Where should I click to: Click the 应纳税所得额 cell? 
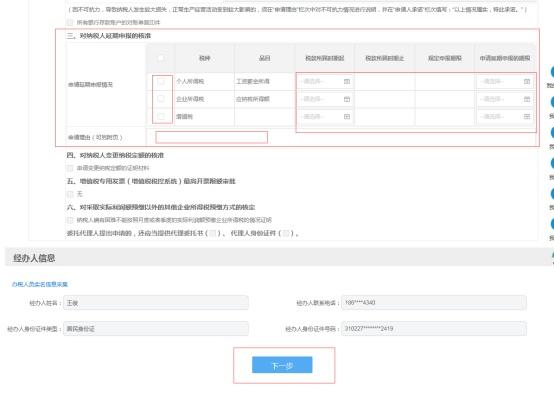[253, 99]
